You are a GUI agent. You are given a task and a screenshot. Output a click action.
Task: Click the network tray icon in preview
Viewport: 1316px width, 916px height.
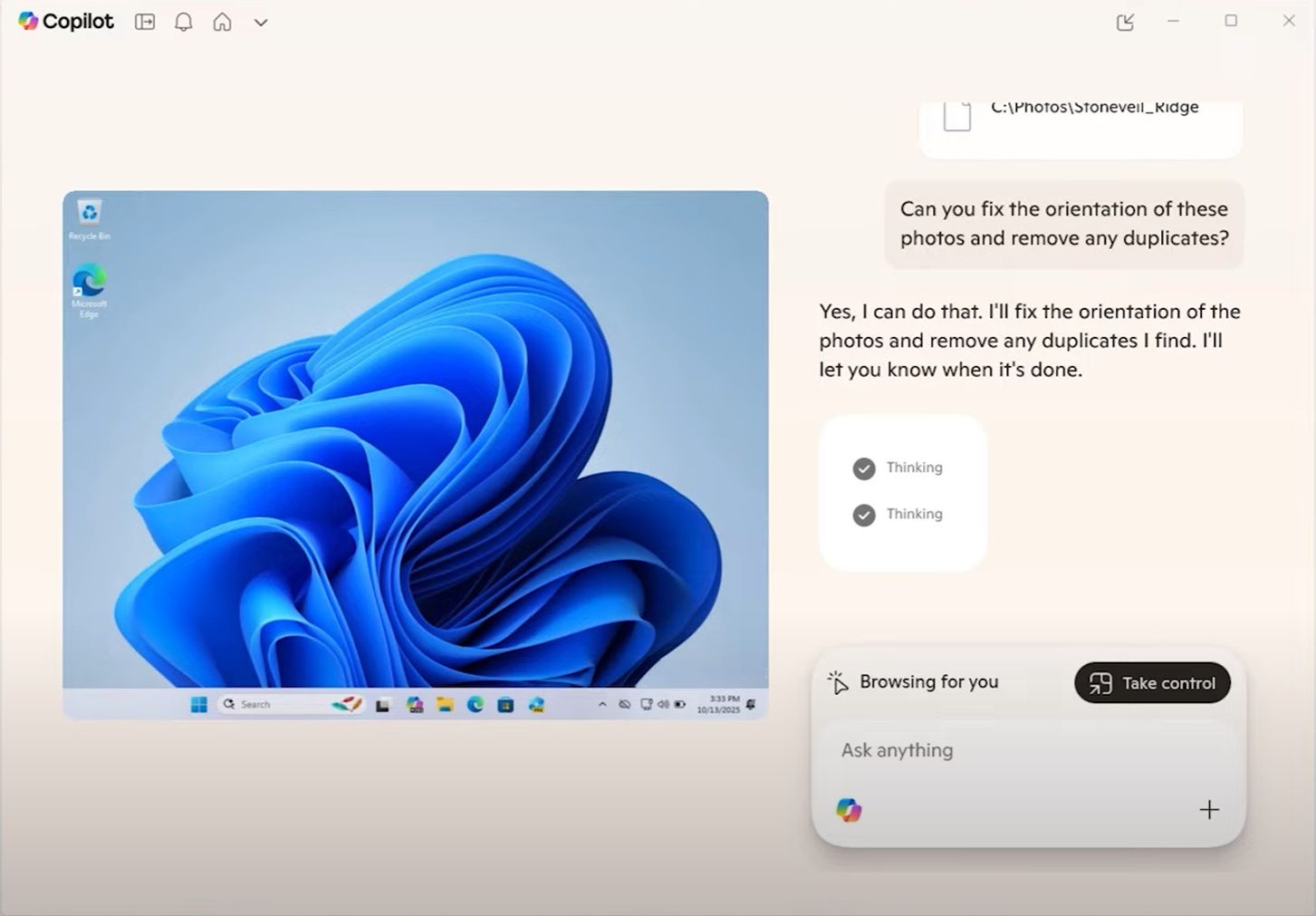pos(647,704)
